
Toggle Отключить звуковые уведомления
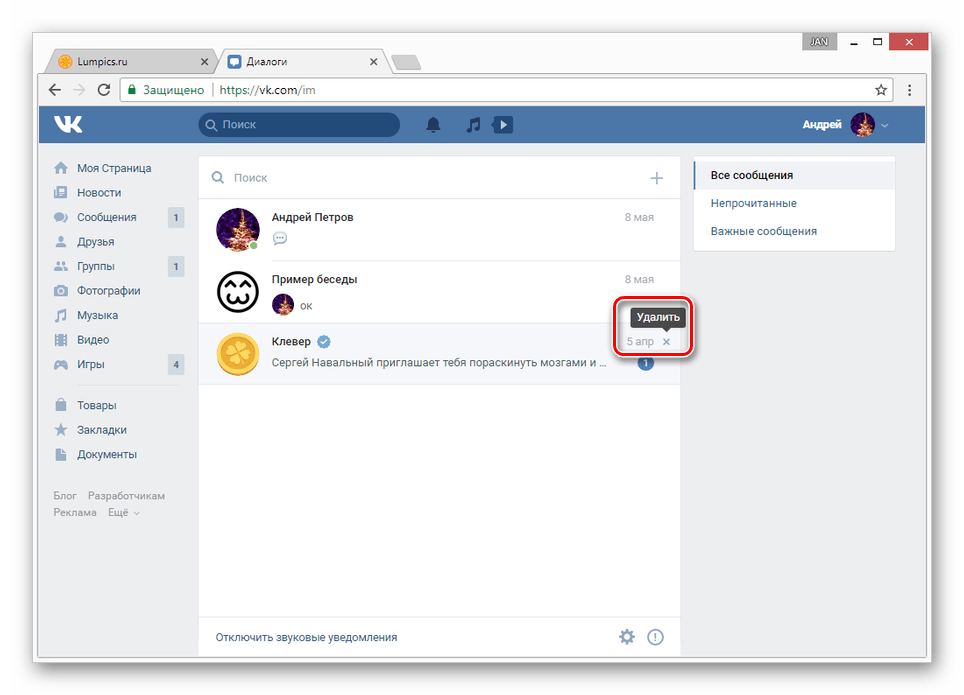coord(306,637)
